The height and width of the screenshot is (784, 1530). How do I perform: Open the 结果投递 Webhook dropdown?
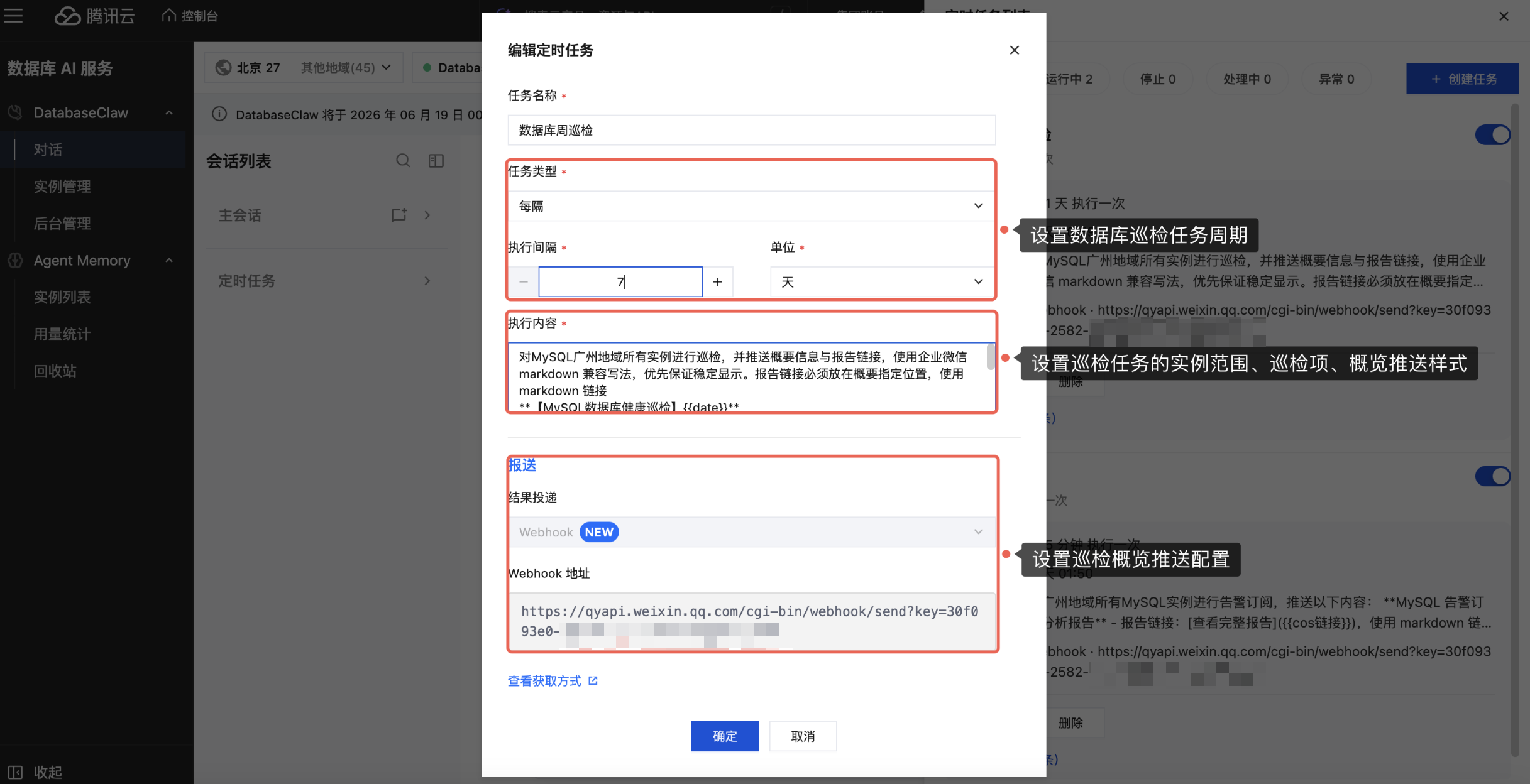[752, 532]
